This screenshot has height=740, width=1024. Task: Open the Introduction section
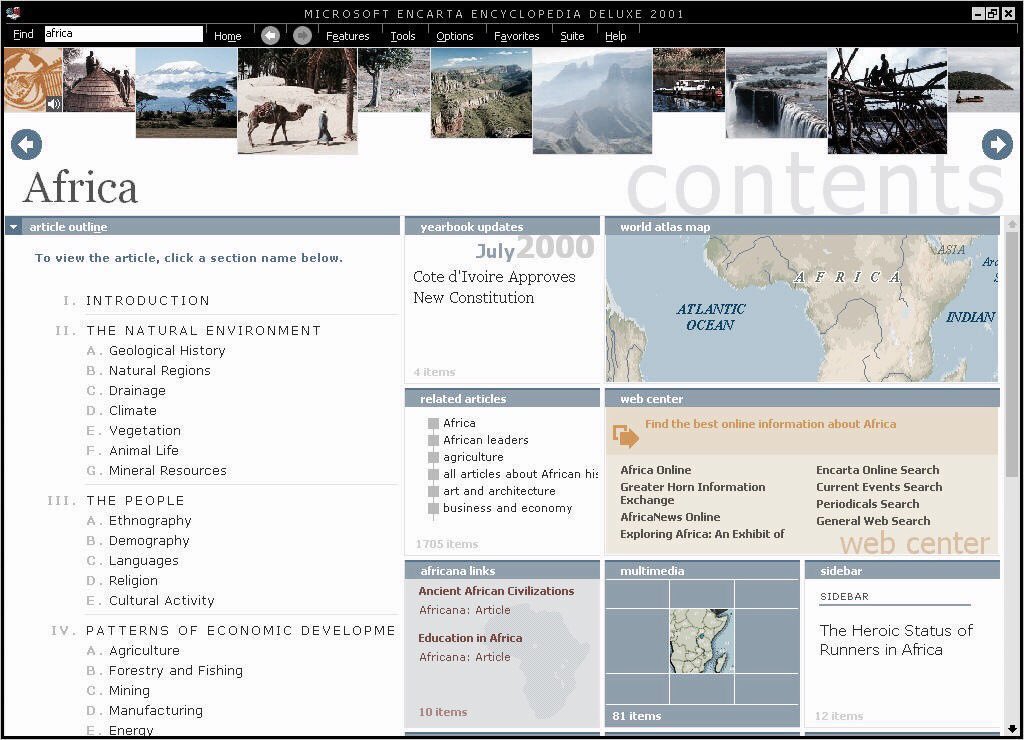coord(148,300)
